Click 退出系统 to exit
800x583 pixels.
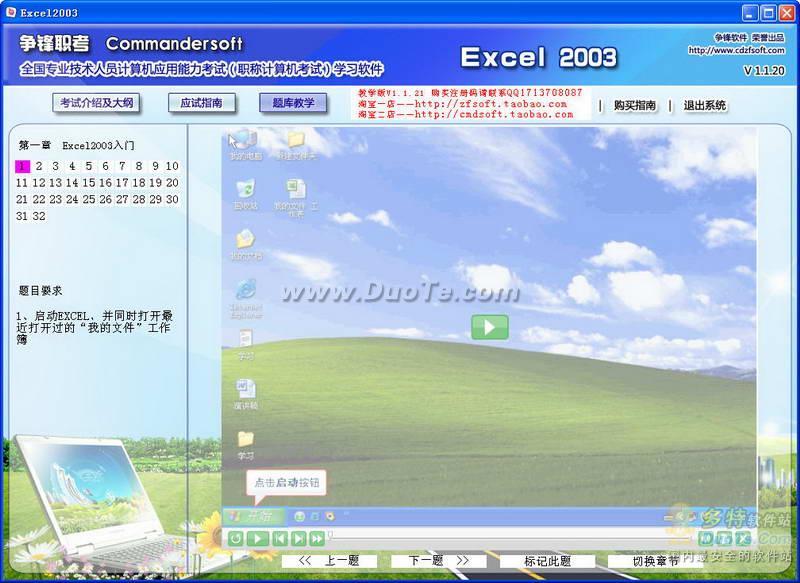(705, 106)
